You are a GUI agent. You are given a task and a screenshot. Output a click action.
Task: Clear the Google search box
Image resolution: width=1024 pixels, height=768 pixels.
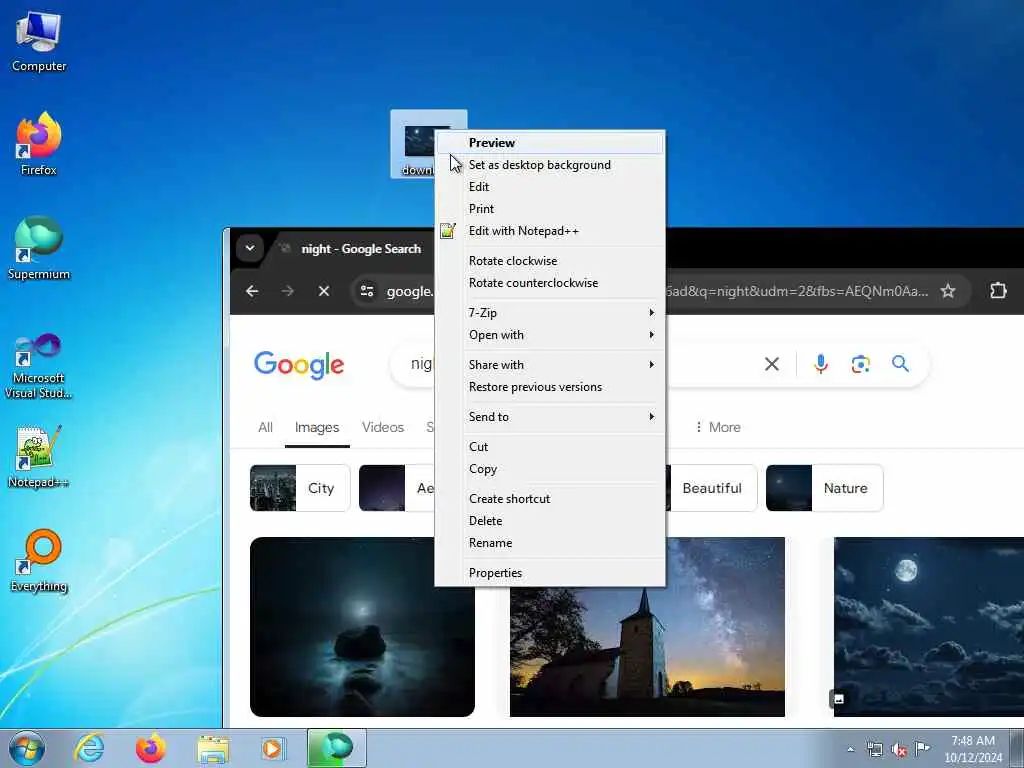click(x=771, y=364)
